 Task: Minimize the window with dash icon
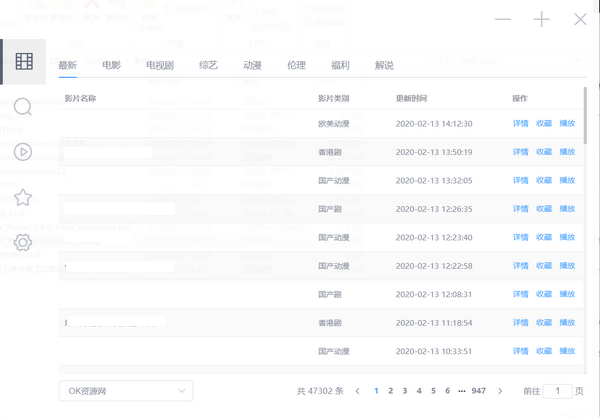(x=503, y=20)
